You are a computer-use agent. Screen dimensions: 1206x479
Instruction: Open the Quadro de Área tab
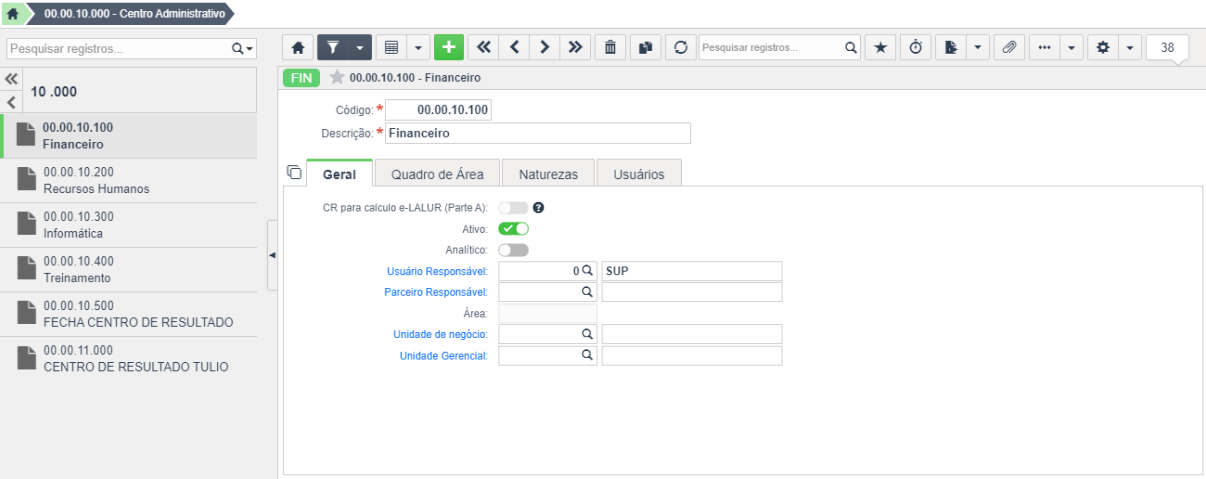[x=437, y=174]
